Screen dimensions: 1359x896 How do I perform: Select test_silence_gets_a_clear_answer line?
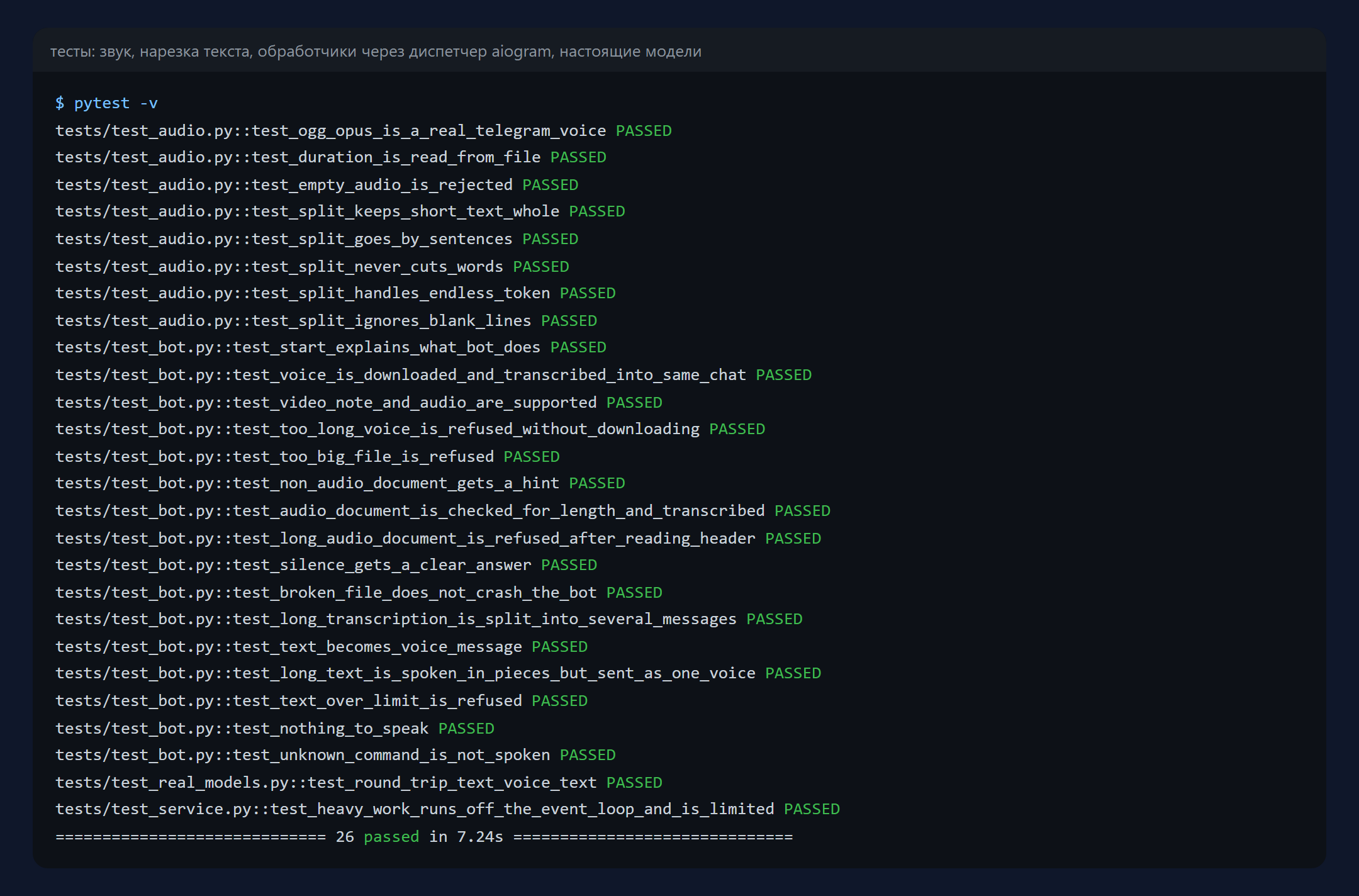click(327, 565)
